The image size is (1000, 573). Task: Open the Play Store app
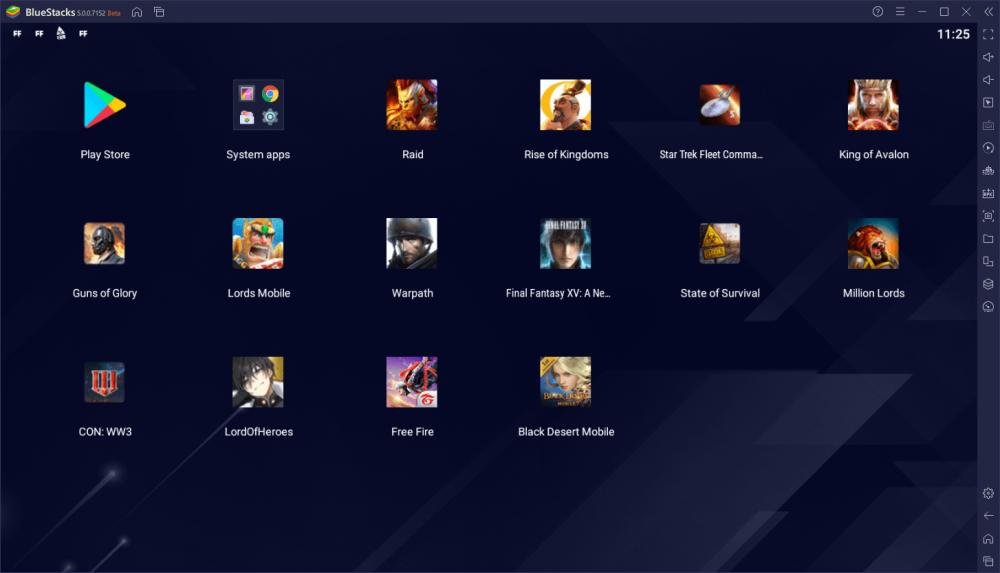(105, 105)
